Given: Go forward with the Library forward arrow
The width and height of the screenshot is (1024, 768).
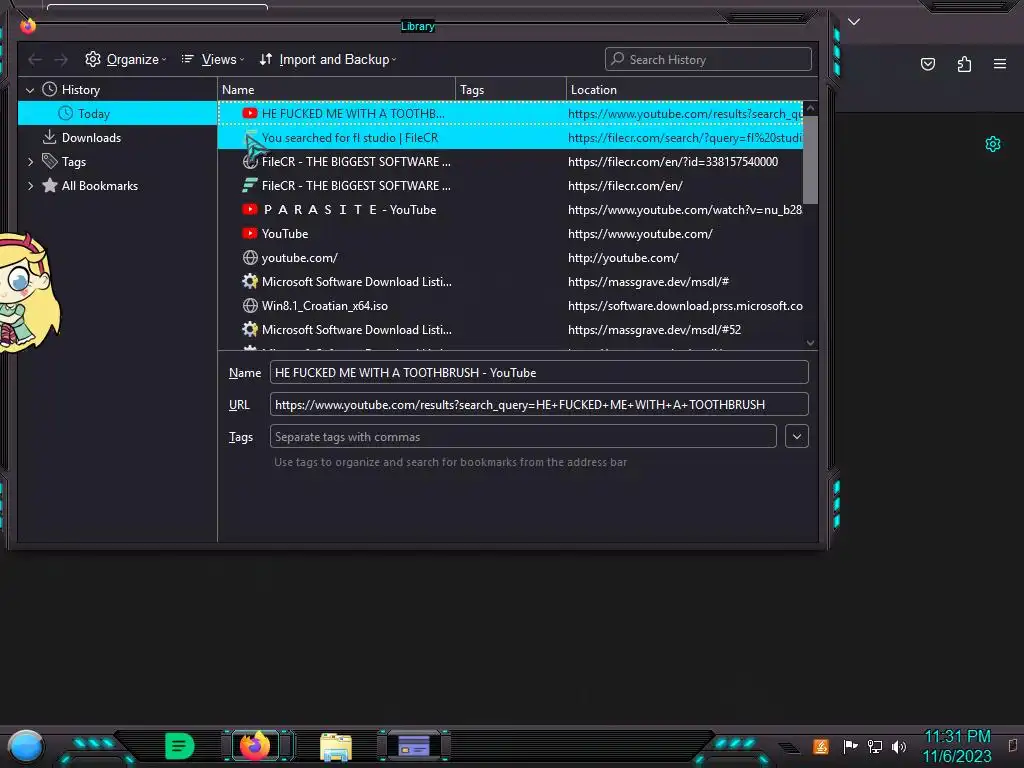Looking at the screenshot, I should point(61,59).
